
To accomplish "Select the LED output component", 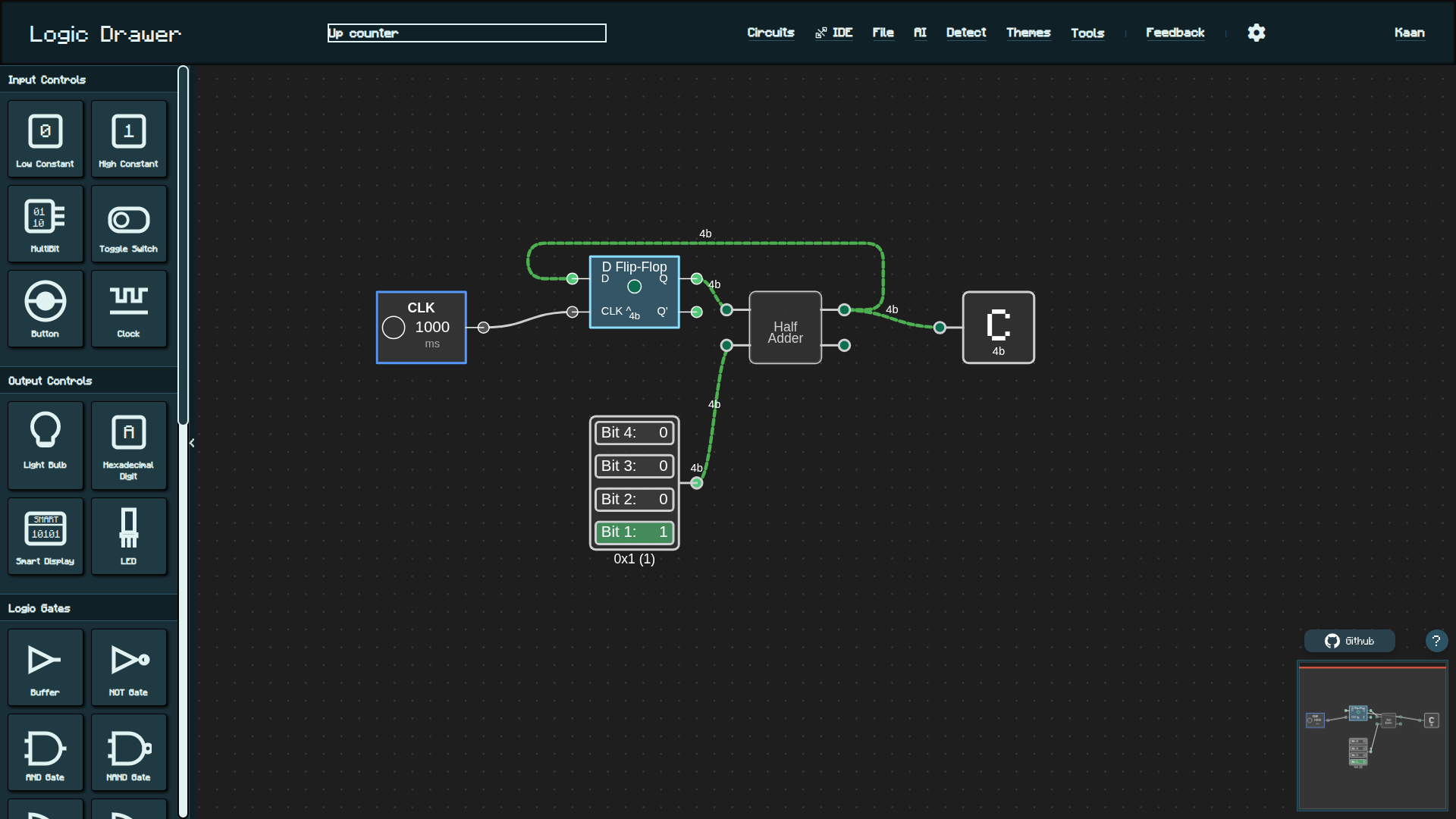I will [129, 536].
